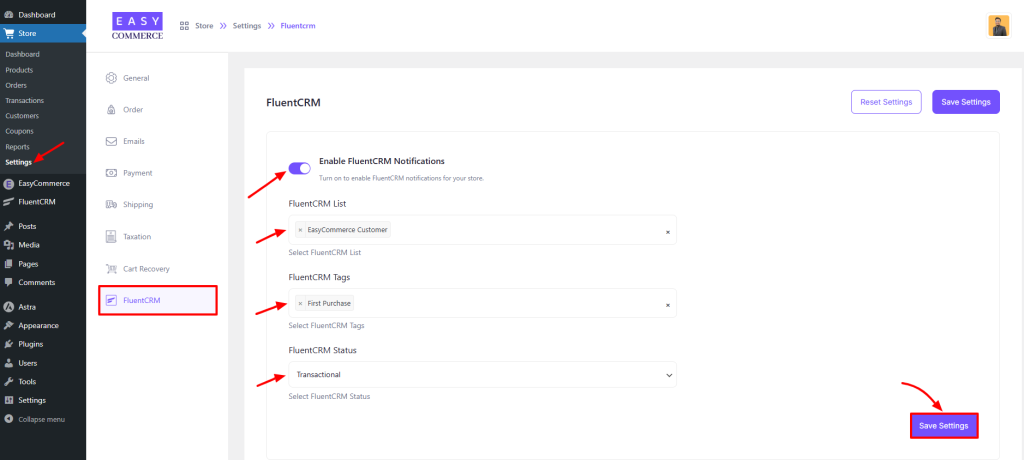The height and width of the screenshot is (460, 1024).
Task: Open Orders in Store submenu
Action: (16, 85)
